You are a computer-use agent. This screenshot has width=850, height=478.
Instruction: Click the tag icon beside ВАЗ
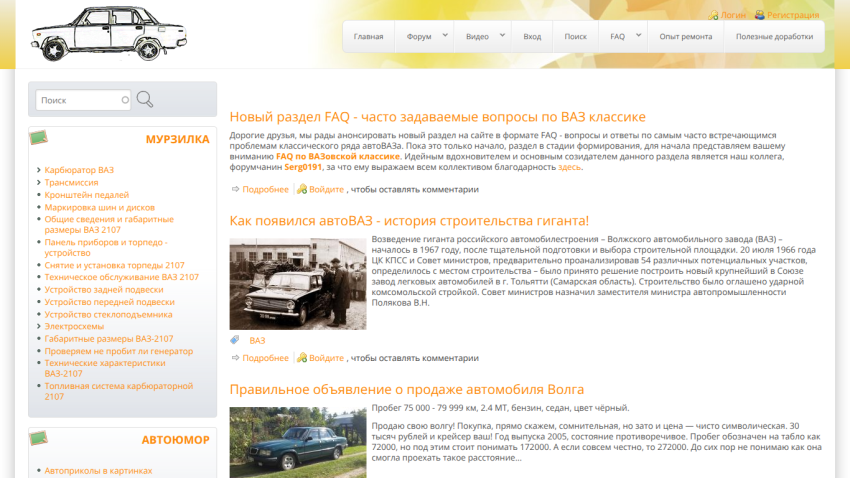235,340
